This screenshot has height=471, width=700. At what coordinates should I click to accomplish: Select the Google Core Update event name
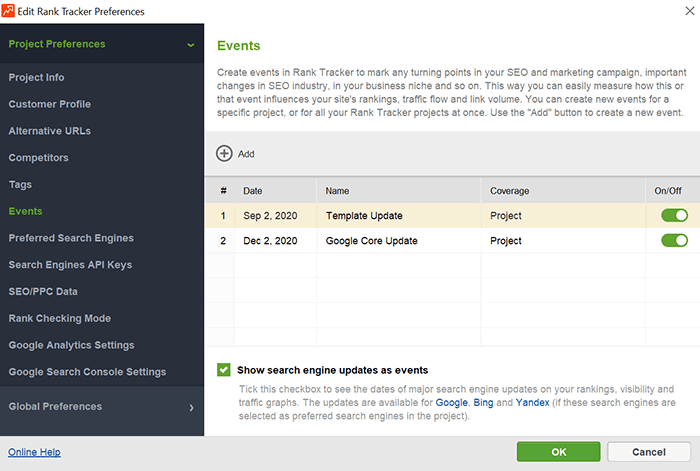coord(371,241)
